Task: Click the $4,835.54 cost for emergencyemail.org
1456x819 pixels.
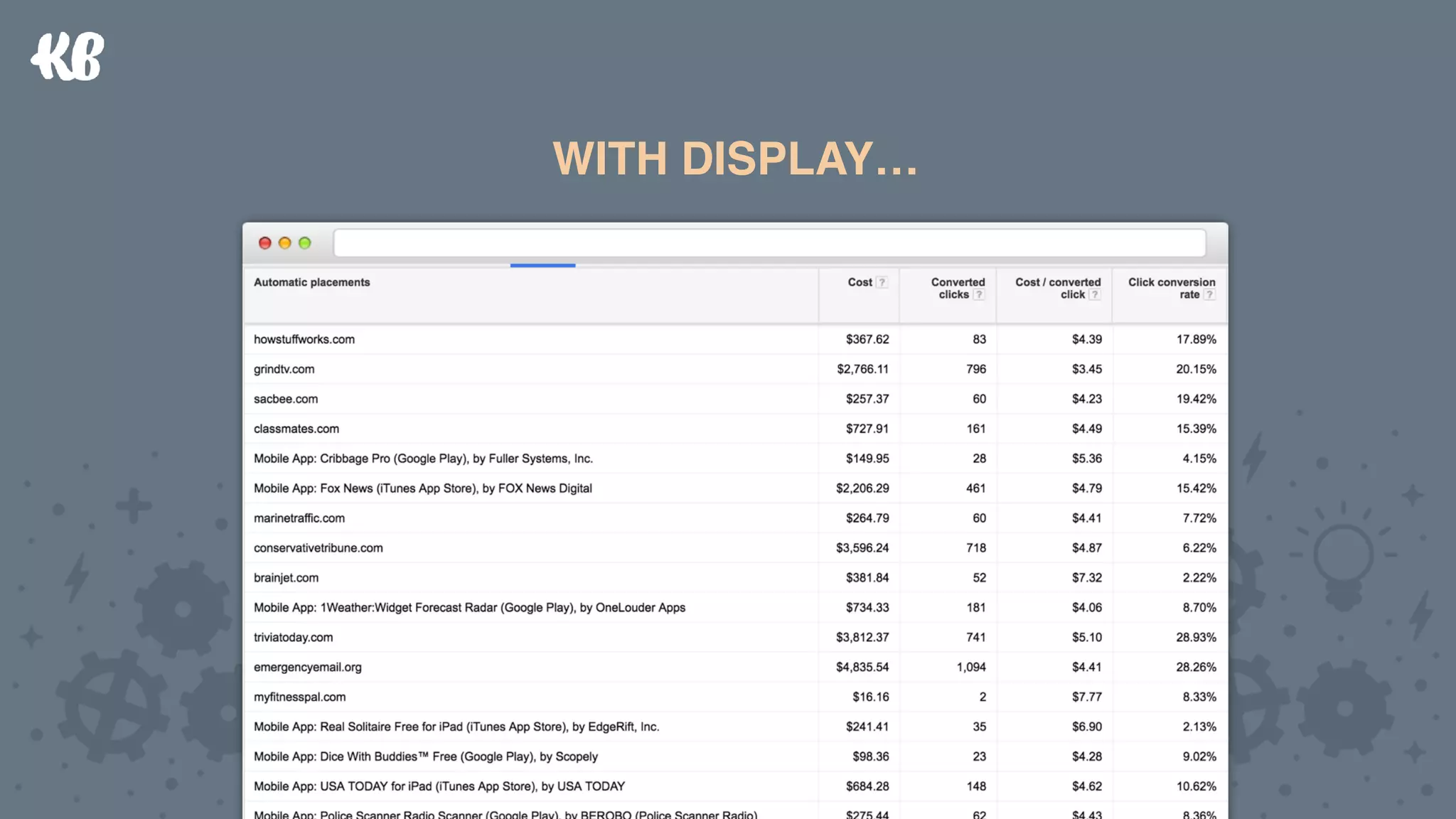Action: (862, 668)
